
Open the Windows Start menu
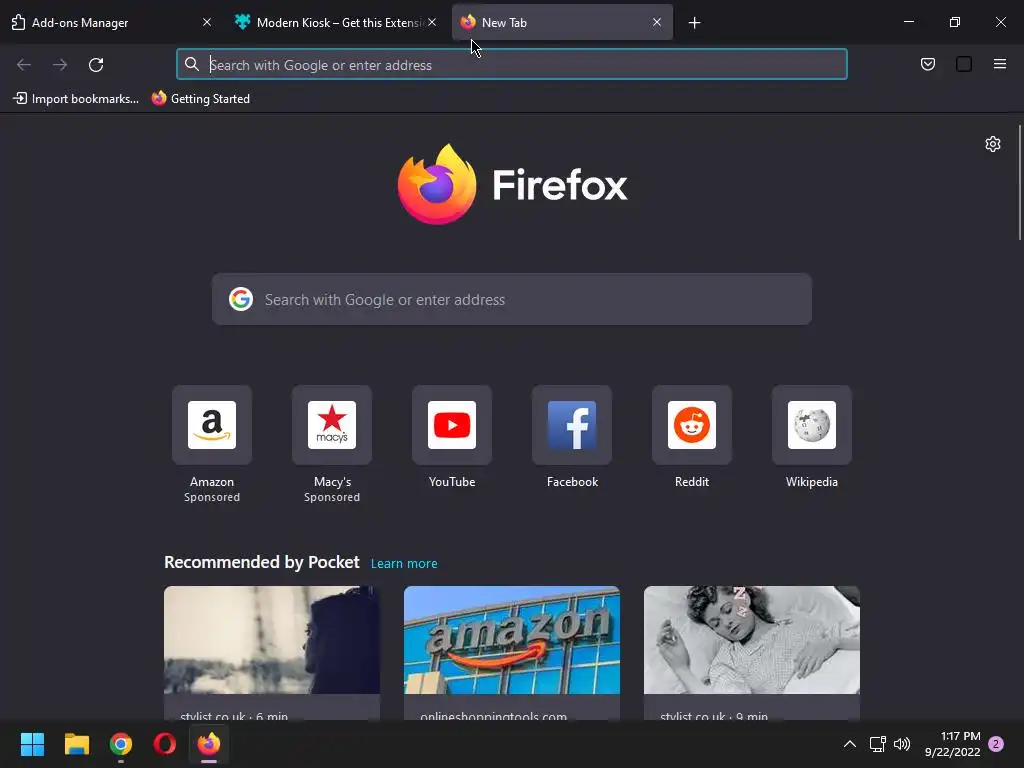32,744
